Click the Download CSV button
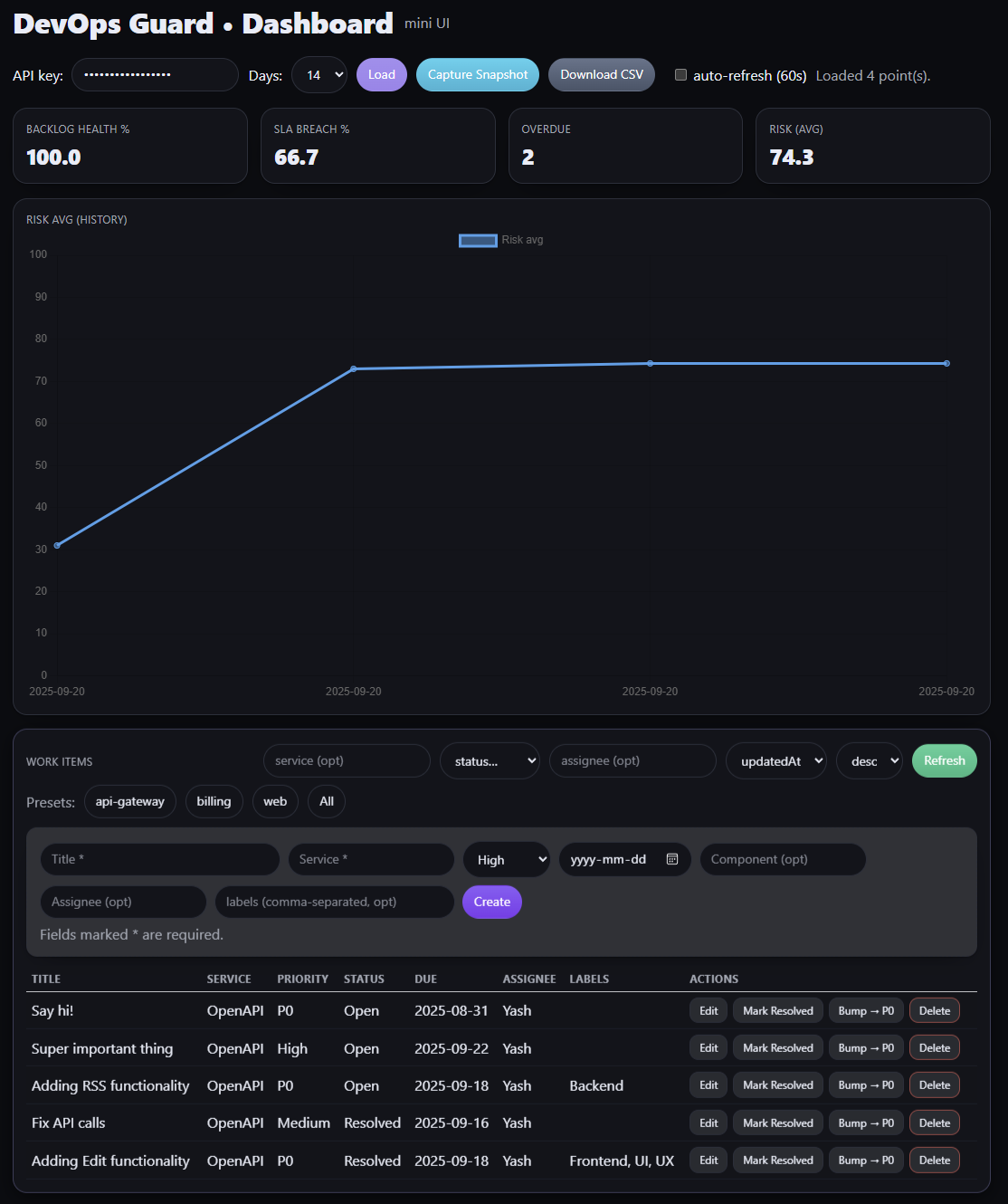The height and width of the screenshot is (1204, 1008). pyautogui.click(x=601, y=74)
